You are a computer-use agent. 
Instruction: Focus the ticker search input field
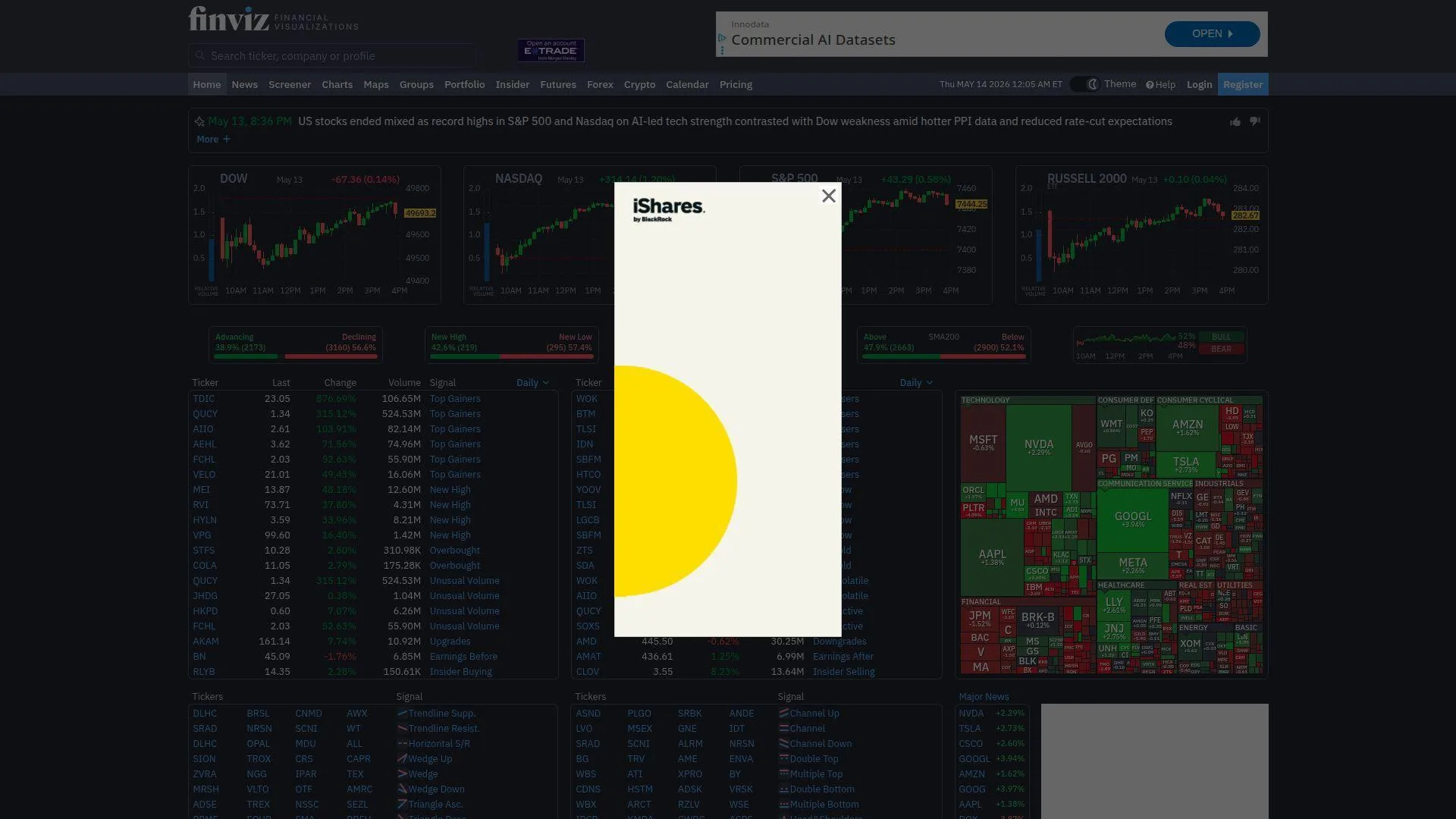pyautogui.click(x=332, y=55)
